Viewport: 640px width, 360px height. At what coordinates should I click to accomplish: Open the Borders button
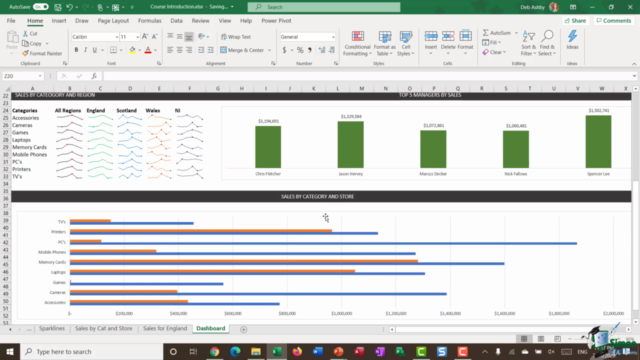(x=113, y=50)
